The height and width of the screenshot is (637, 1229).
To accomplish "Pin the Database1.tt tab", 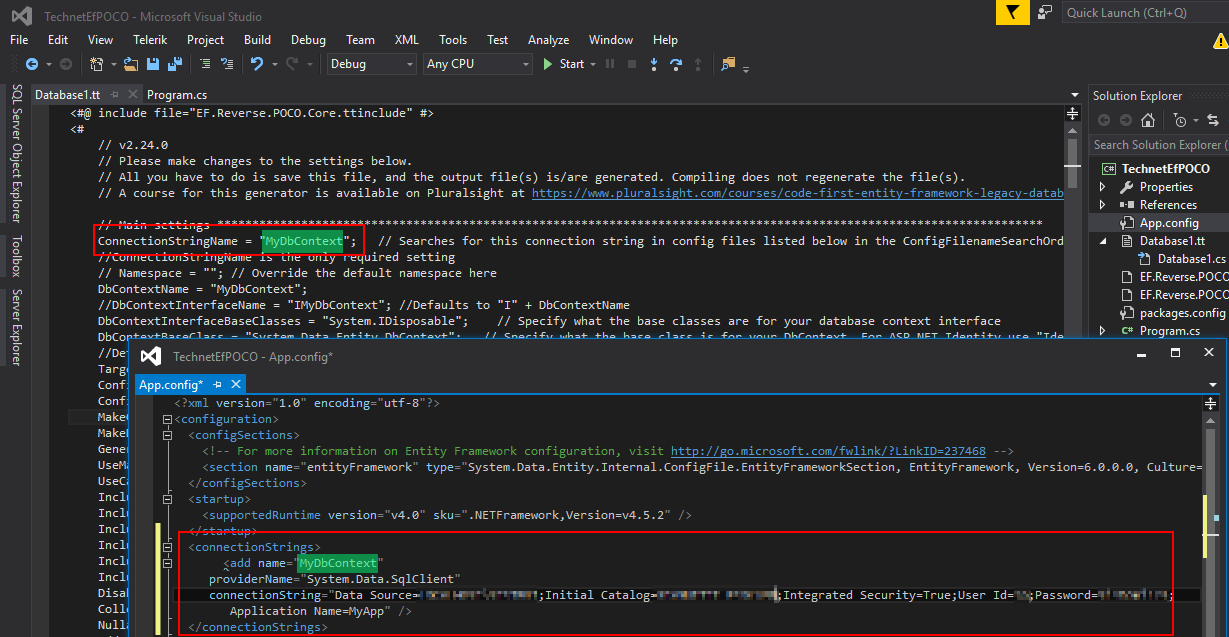I will pyautogui.click(x=115, y=95).
